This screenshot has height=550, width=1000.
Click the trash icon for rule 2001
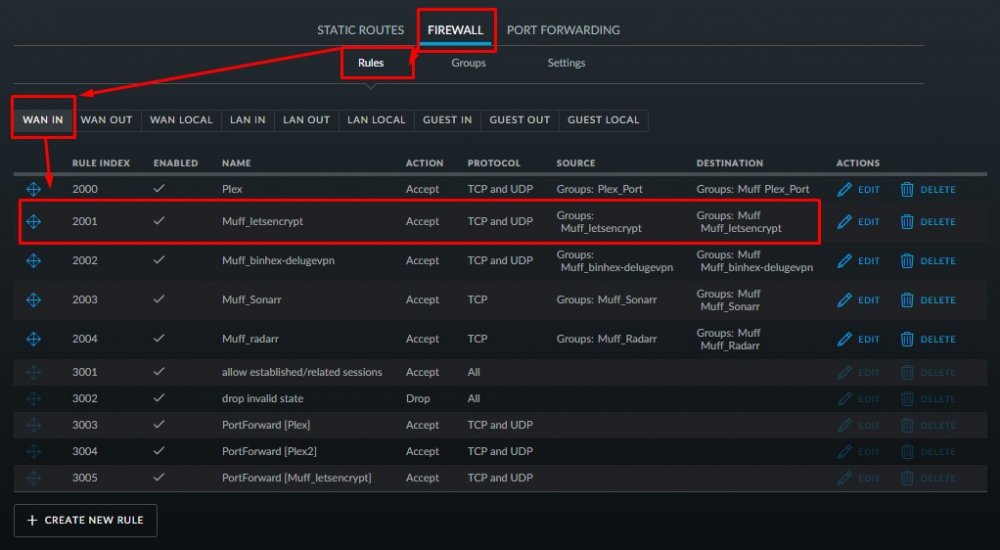pos(907,221)
